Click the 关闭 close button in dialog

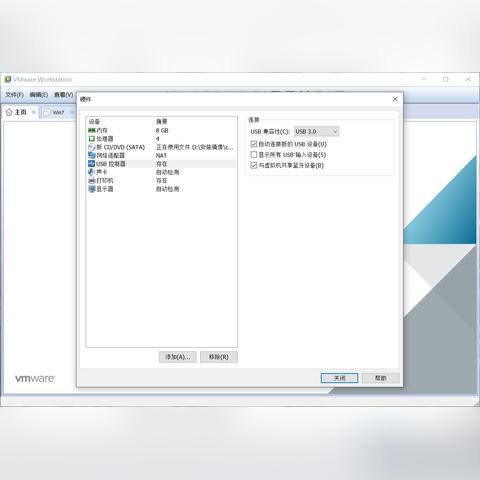pos(339,378)
